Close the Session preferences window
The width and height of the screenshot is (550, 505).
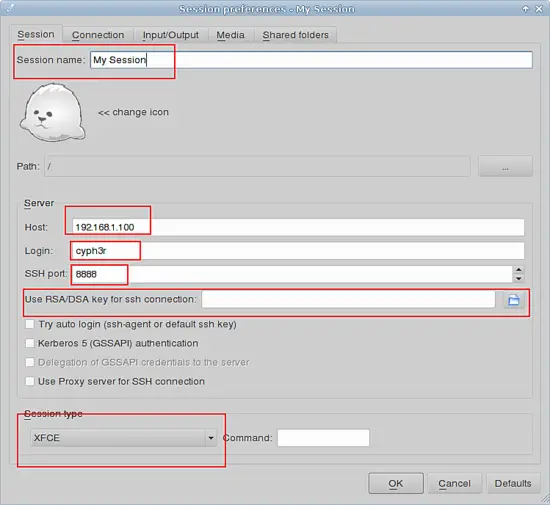click(539, 9)
